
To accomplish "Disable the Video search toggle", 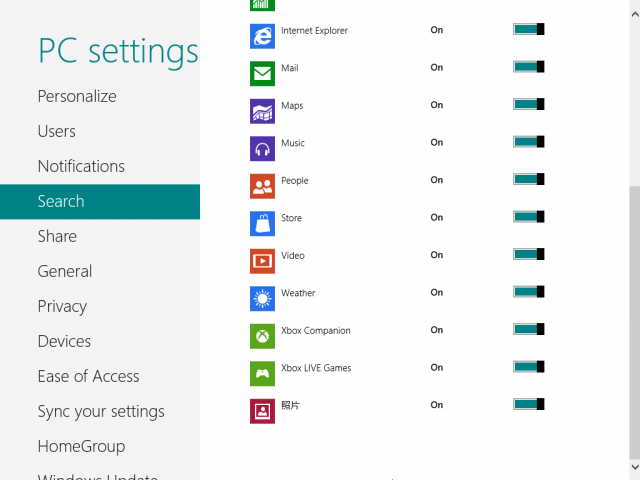I will (x=529, y=255).
